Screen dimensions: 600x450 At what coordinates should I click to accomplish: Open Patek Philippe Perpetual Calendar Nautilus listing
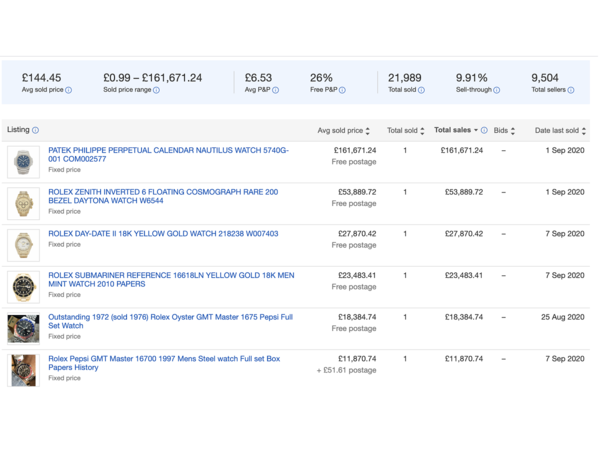[x=168, y=155]
